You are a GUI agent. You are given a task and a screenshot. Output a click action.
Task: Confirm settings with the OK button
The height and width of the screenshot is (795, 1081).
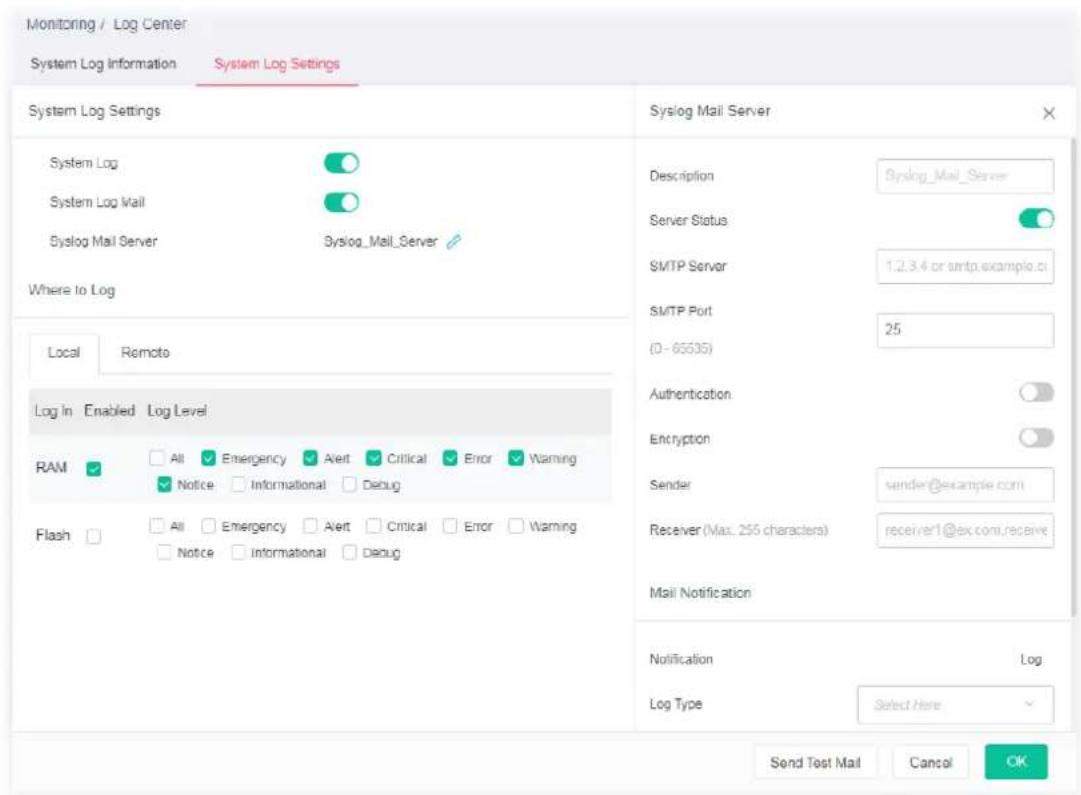click(x=1016, y=761)
